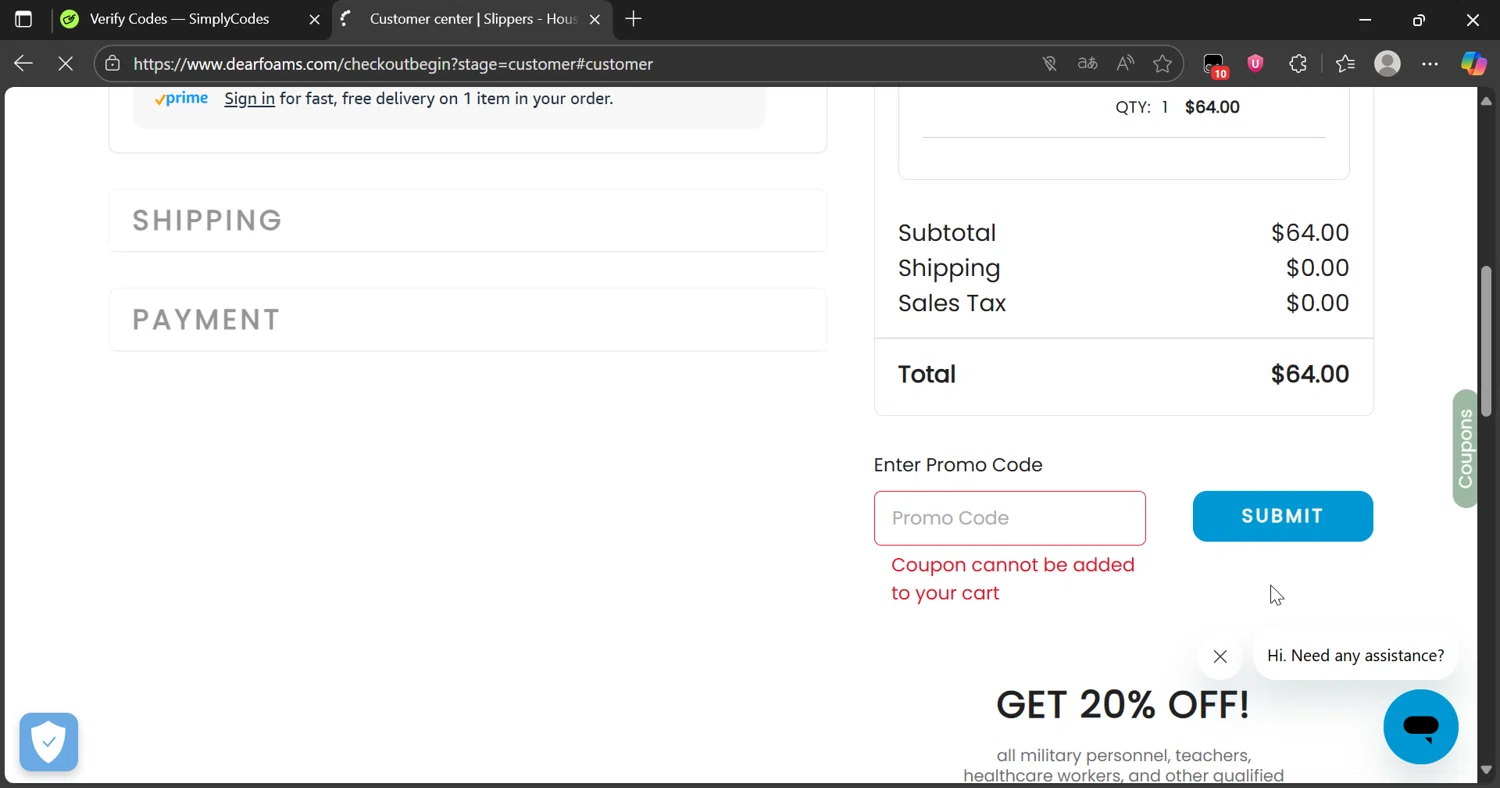This screenshot has width=1500, height=788.
Task: Open the translate page icon
Action: 1087,64
